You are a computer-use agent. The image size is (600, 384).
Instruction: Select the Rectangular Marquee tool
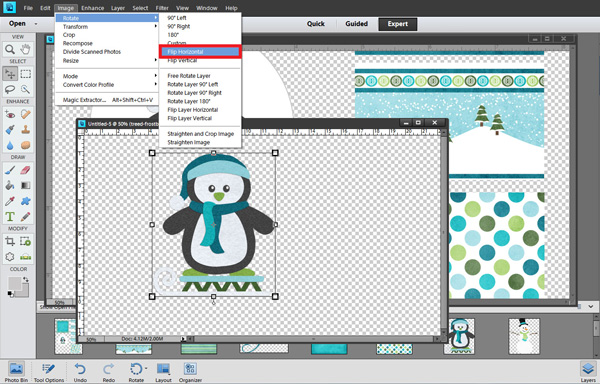point(26,73)
